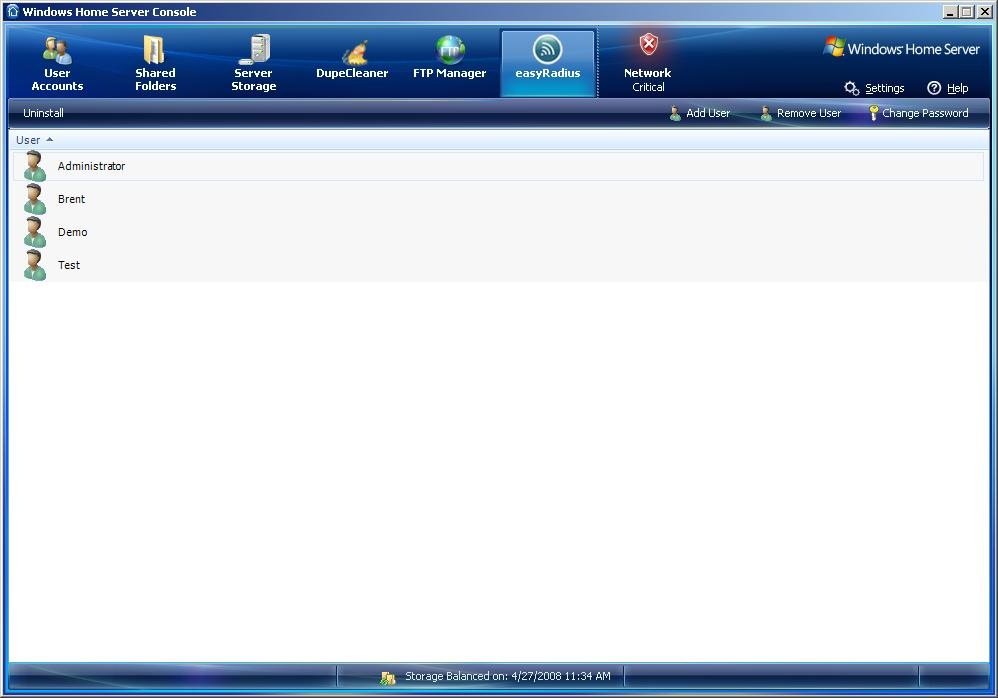Click the Add User person icon
Image resolution: width=998 pixels, height=698 pixels.
(x=675, y=113)
